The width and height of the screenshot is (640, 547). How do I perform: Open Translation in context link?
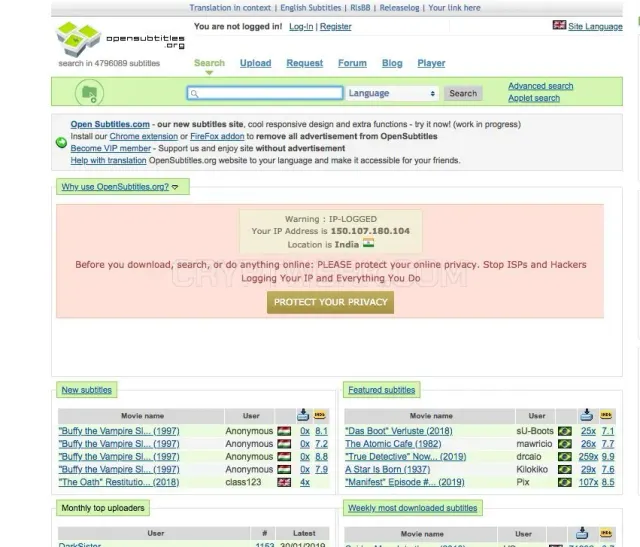click(x=230, y=8)
